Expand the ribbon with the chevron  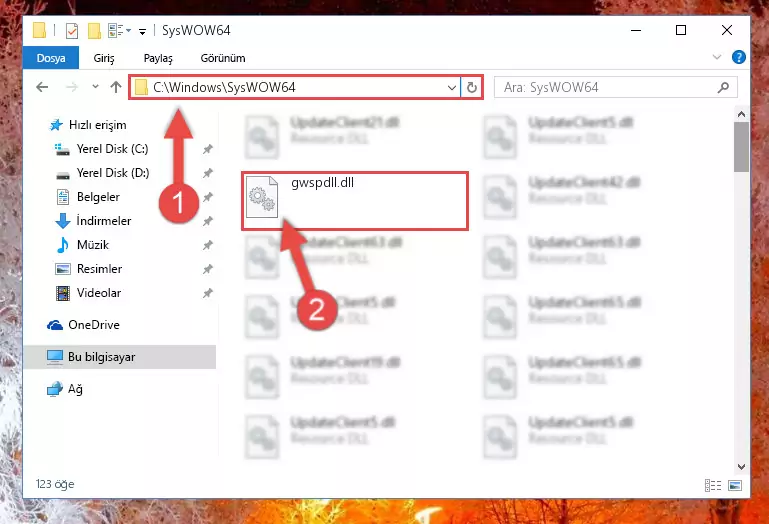717,57
